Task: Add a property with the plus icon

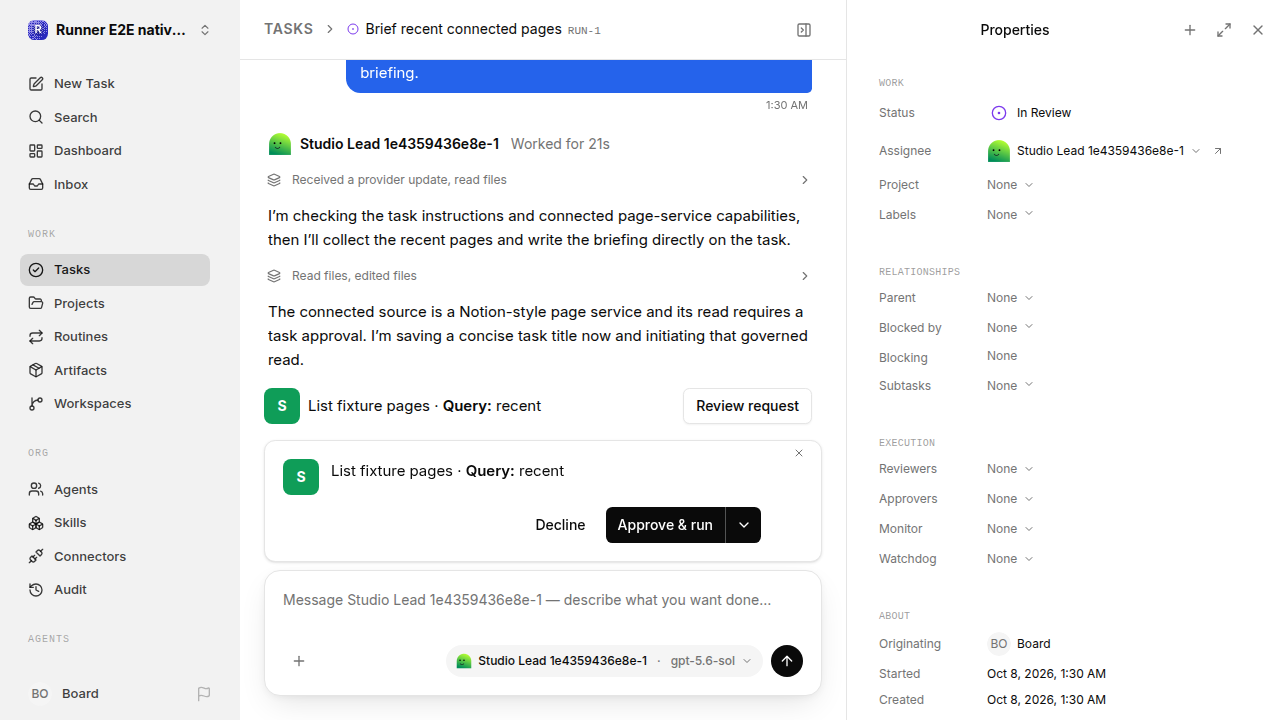Action: 1190,30
